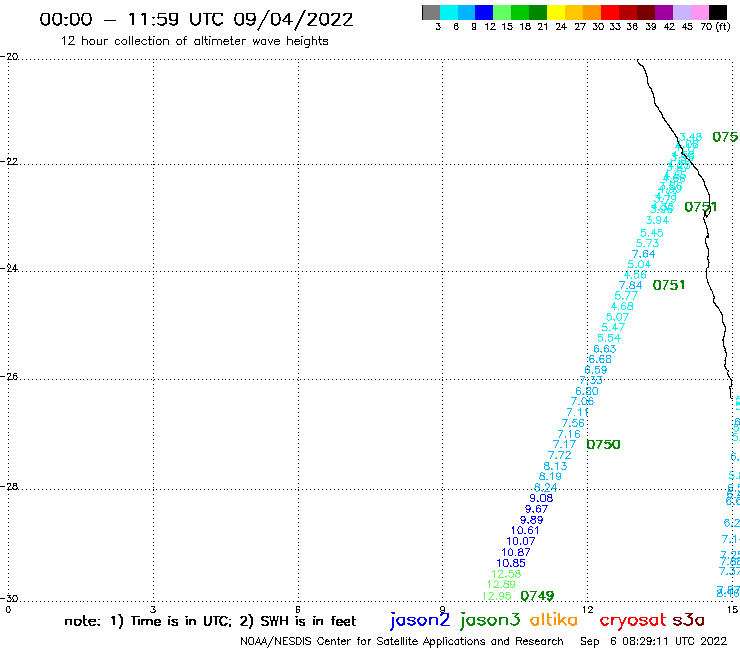Click the wave height value 5.04
The height and width of the screenshot is (650, 740).
639,264
